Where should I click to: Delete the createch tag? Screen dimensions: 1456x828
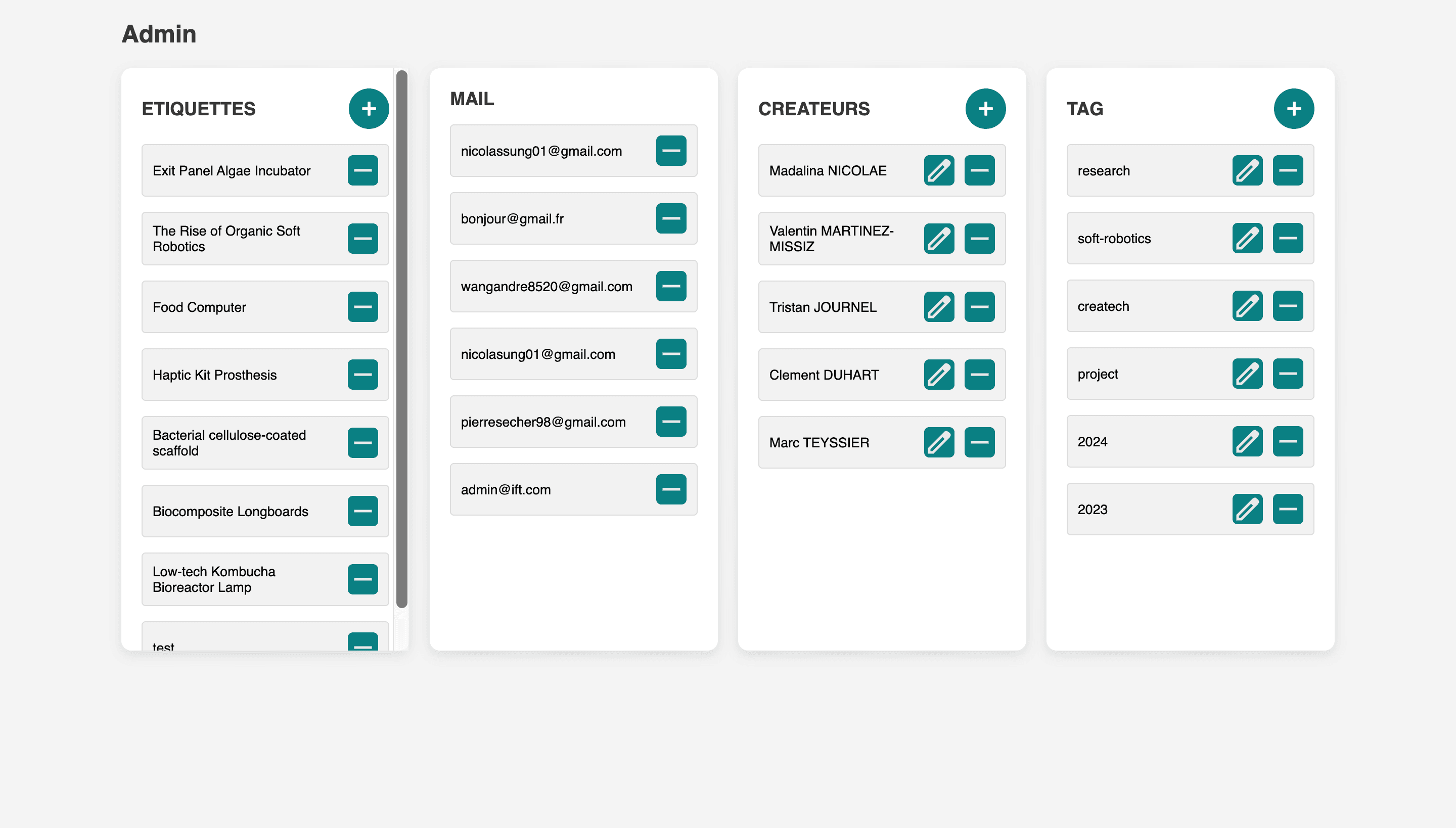1288,306
